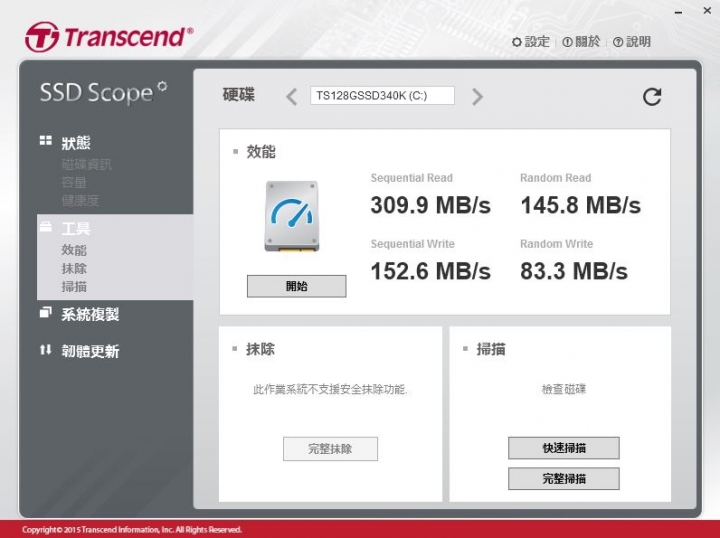This screenshot has width=720, height=538.
Task: Click the 此作業系統不支援安全抹除功能 message
Action: click(x=330, y=389)
